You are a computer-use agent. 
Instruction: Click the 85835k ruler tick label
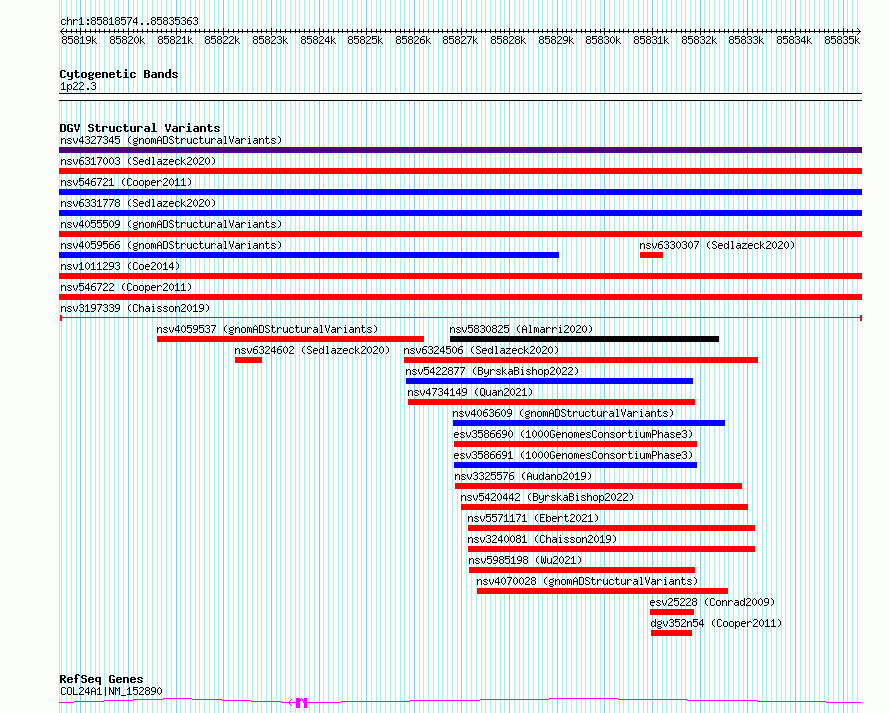point(842,40)
